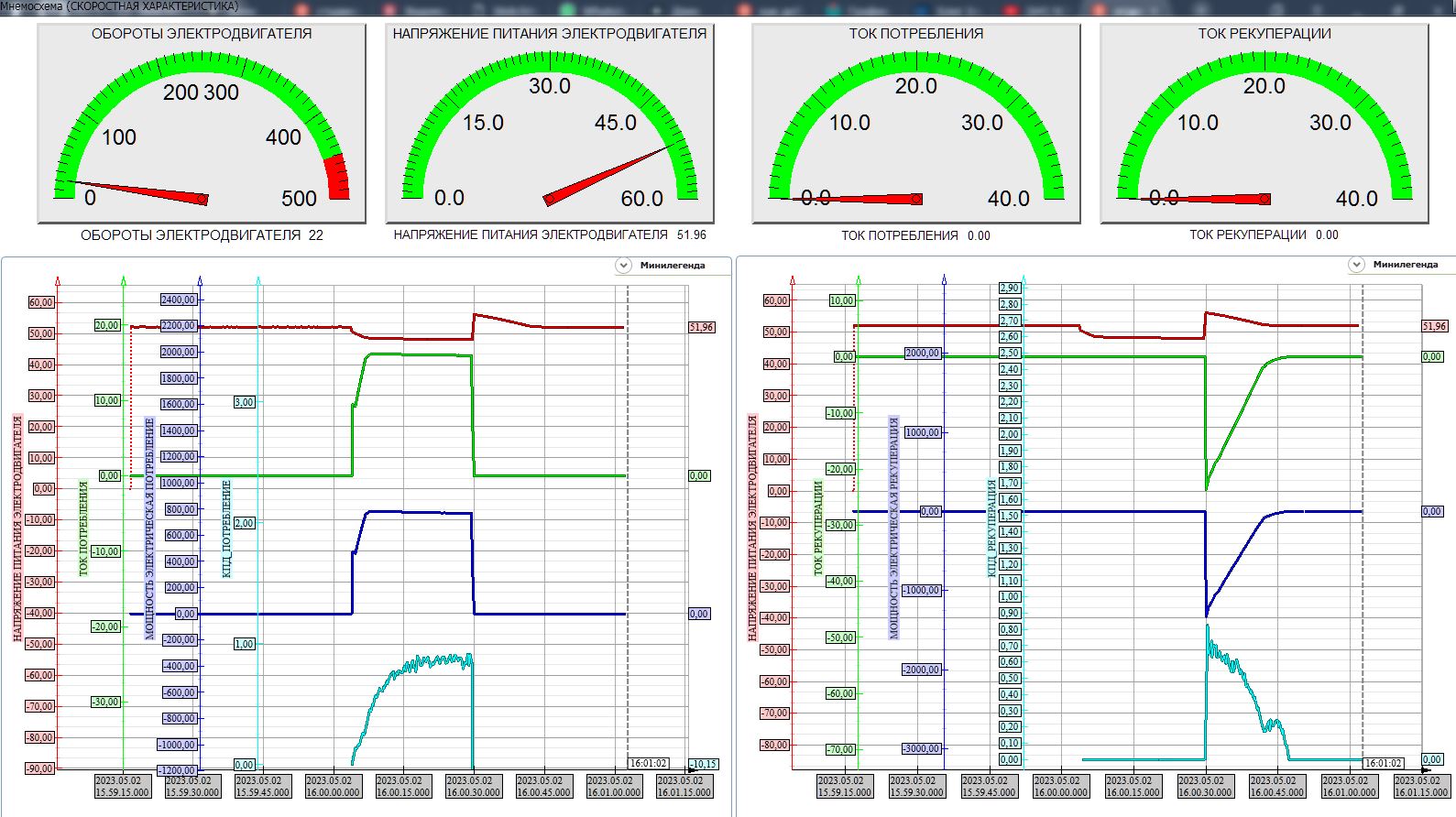Select the ТОК ПОТРЕБЛЕНИЯ gauge dial
The height and width of the screenshot is (817, 1456).
916,128
